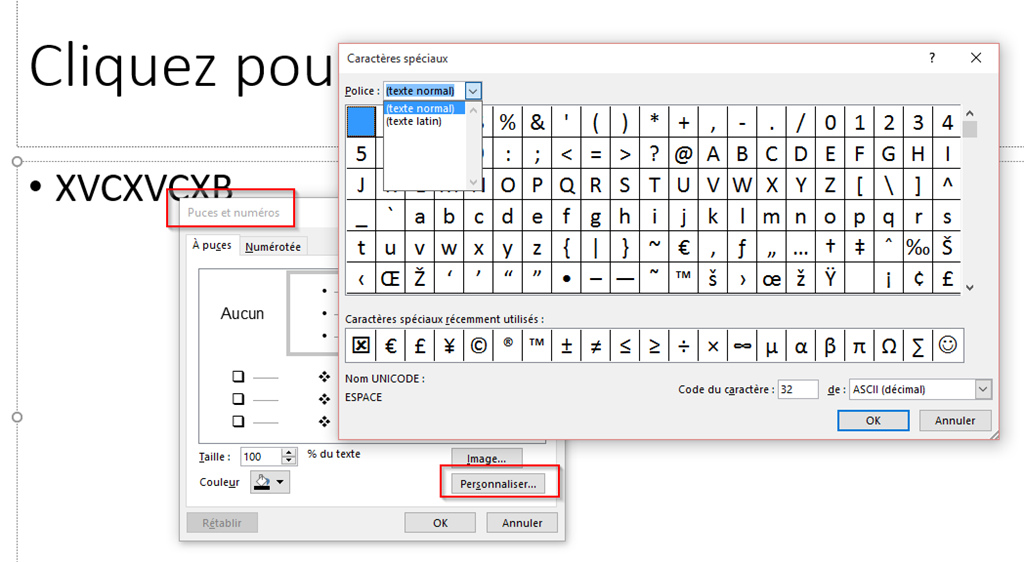This screenshot has height=562, width=1024.
Task: Click the Personnaliser... button
Action: click(498, 484)
